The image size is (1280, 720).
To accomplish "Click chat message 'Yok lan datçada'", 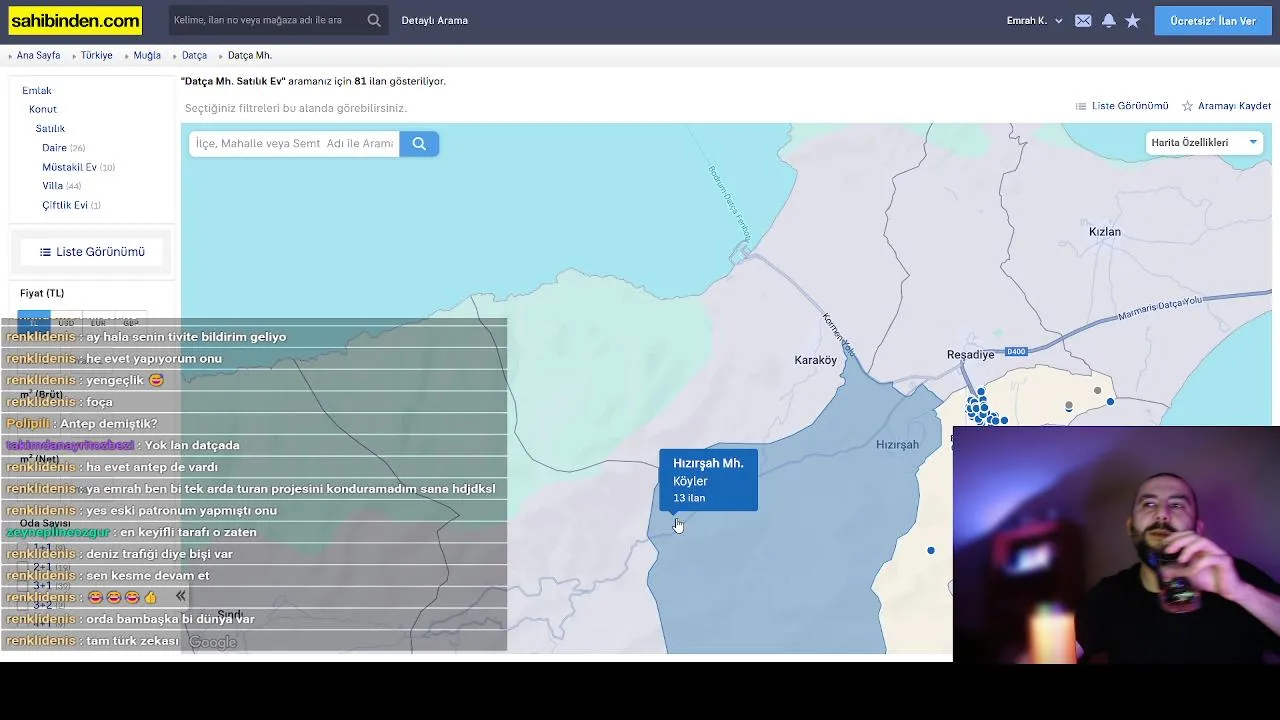I will (x=192, y=445).
